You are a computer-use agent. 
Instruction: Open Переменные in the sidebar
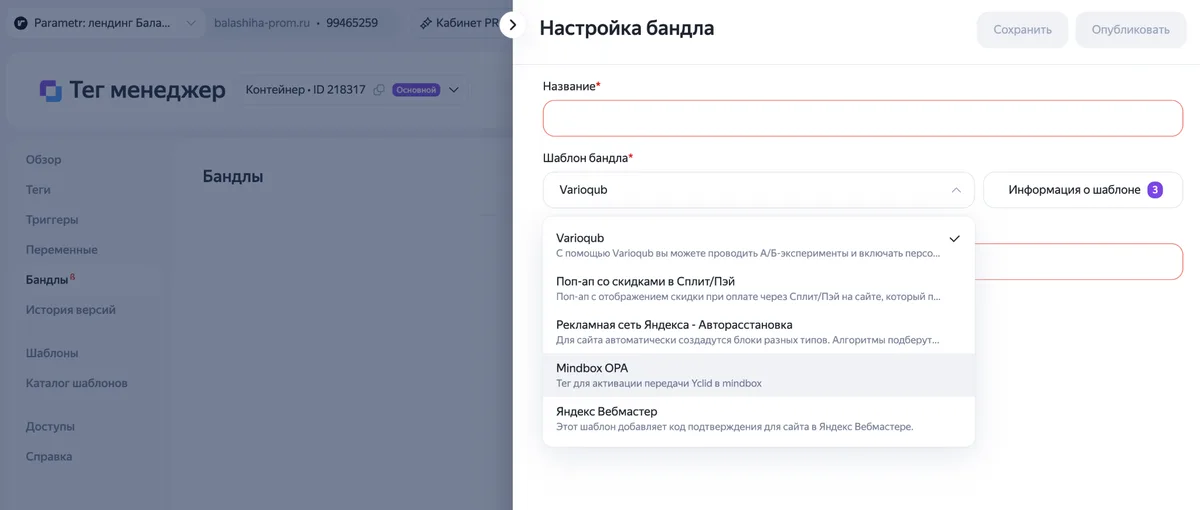click(62, 250)
